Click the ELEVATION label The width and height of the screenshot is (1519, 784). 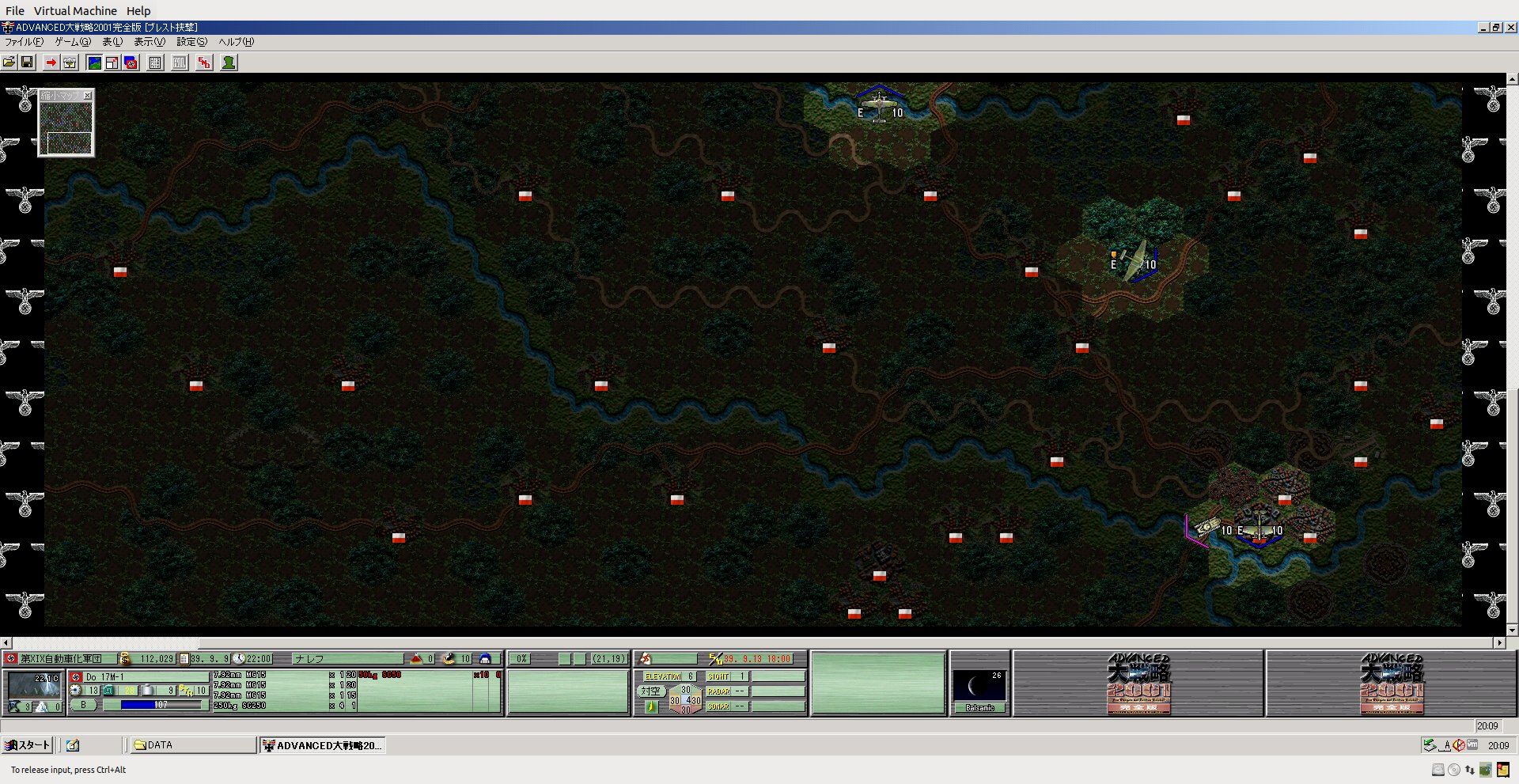coord(663,676)
